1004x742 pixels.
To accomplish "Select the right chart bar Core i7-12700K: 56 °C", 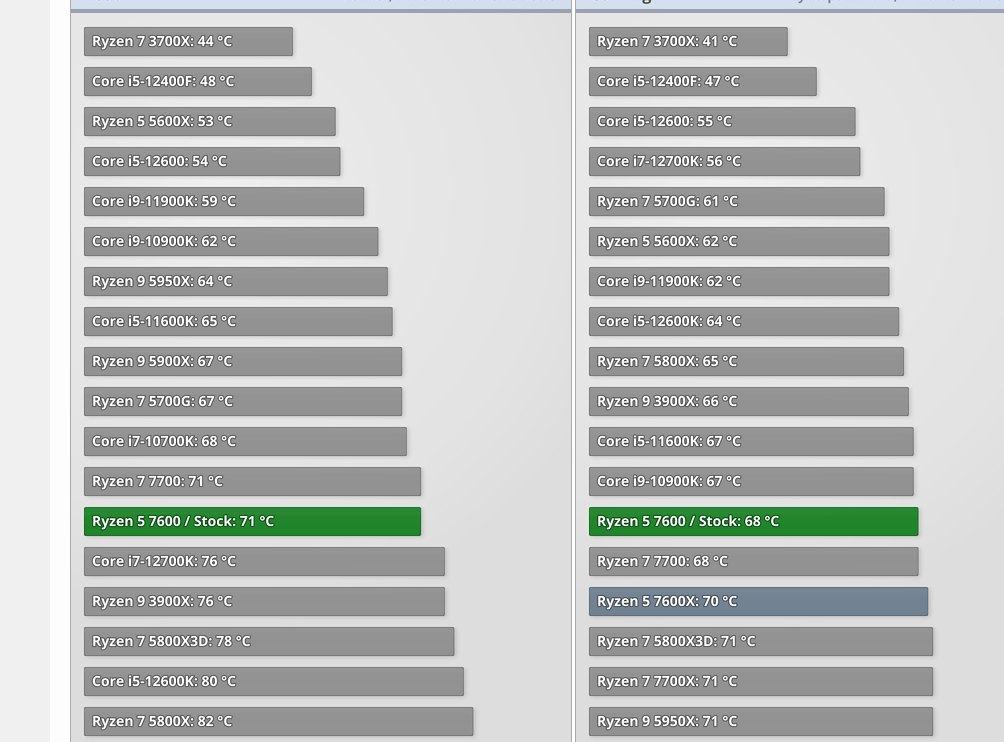I will (724, 161).
